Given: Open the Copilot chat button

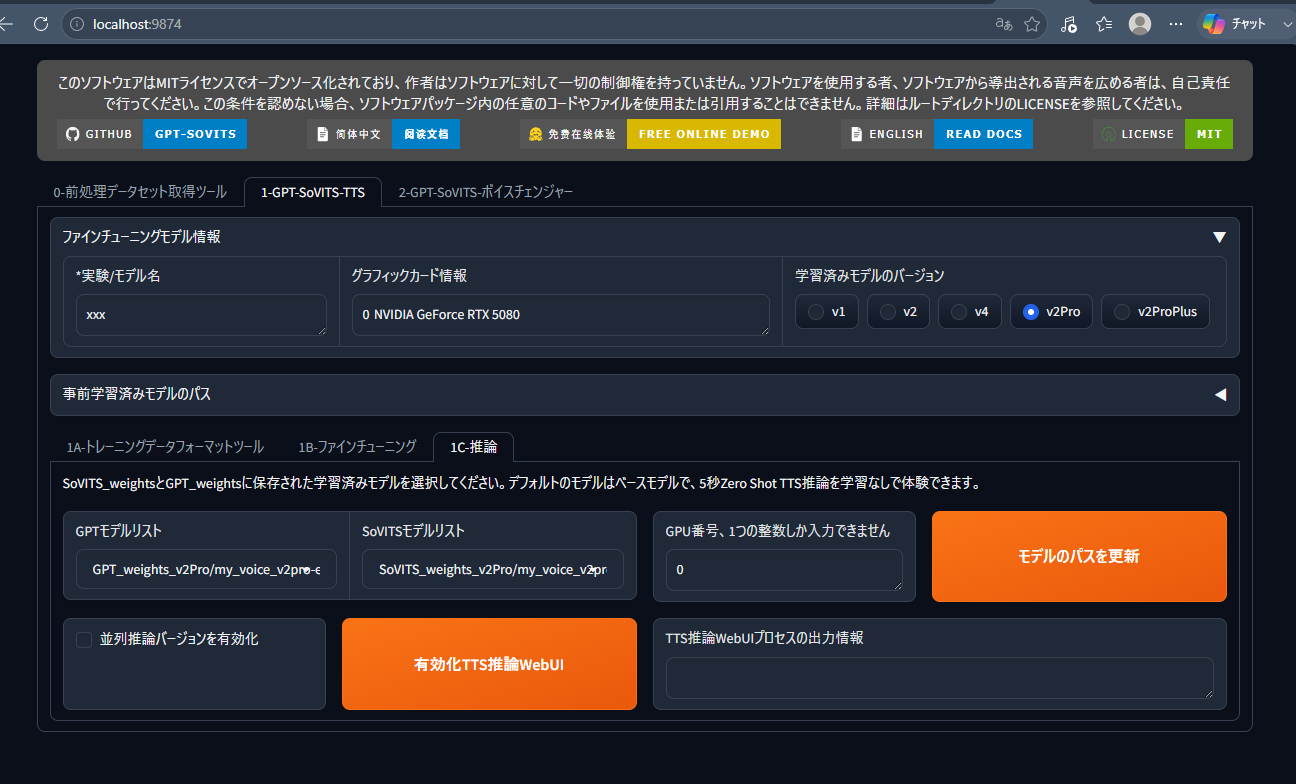Looking at the screenshot, I should 1234,23.
